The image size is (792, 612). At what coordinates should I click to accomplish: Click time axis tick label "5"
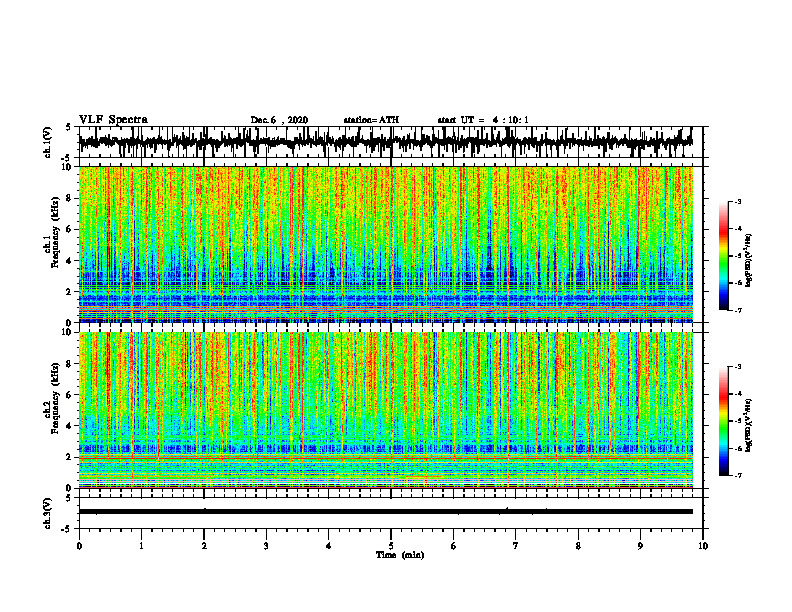(391, 546)
